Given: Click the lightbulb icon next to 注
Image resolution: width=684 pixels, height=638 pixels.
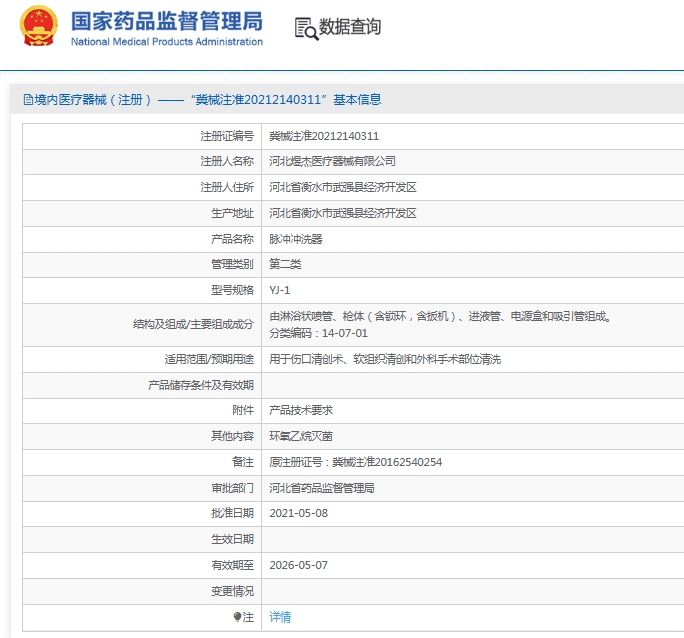Looking at the screenshot, I should (237, 617).
